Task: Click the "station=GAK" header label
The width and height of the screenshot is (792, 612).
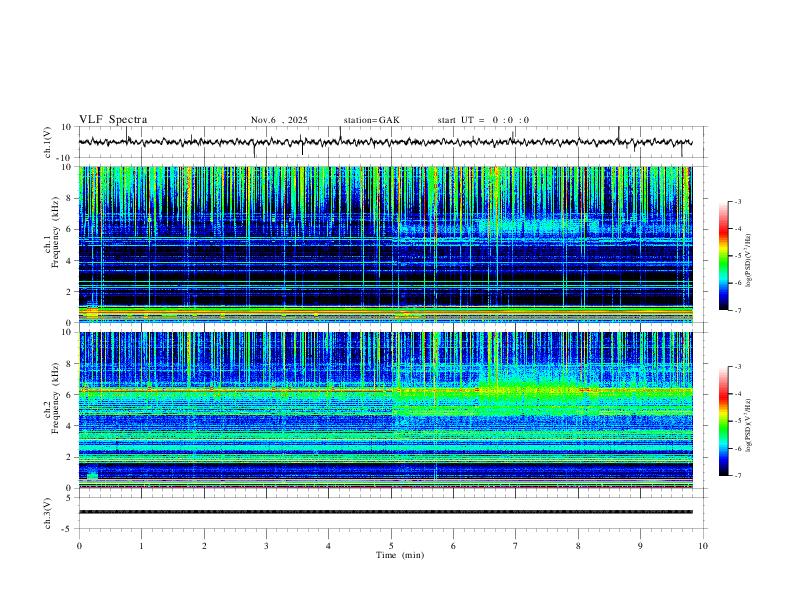Action: click(x=371, y=120)
